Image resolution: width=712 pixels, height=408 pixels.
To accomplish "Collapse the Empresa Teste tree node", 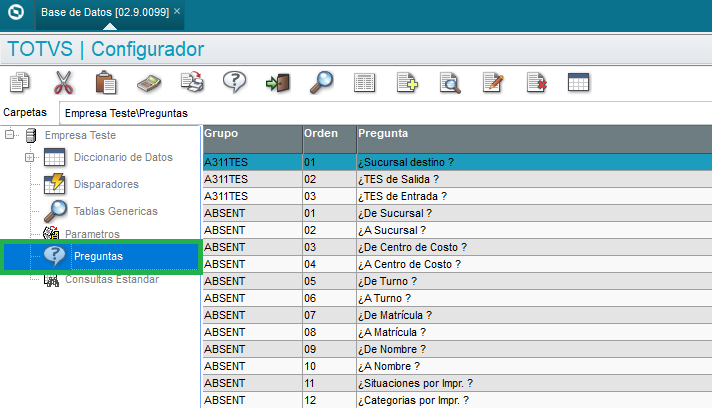I will (10, 135).
